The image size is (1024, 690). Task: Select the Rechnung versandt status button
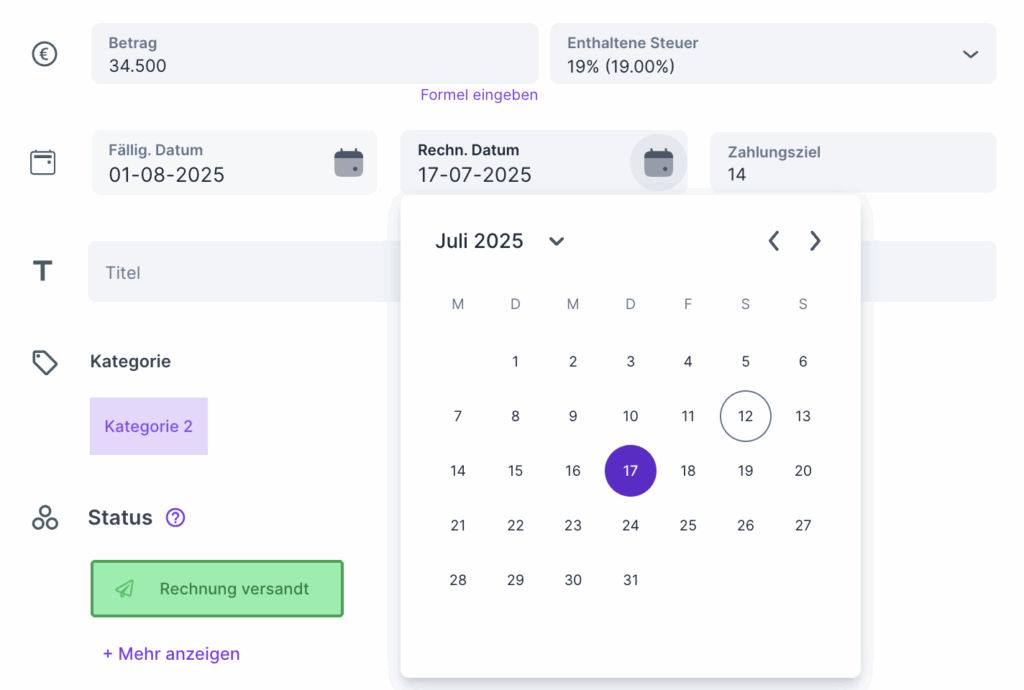(x=217, y=588)
